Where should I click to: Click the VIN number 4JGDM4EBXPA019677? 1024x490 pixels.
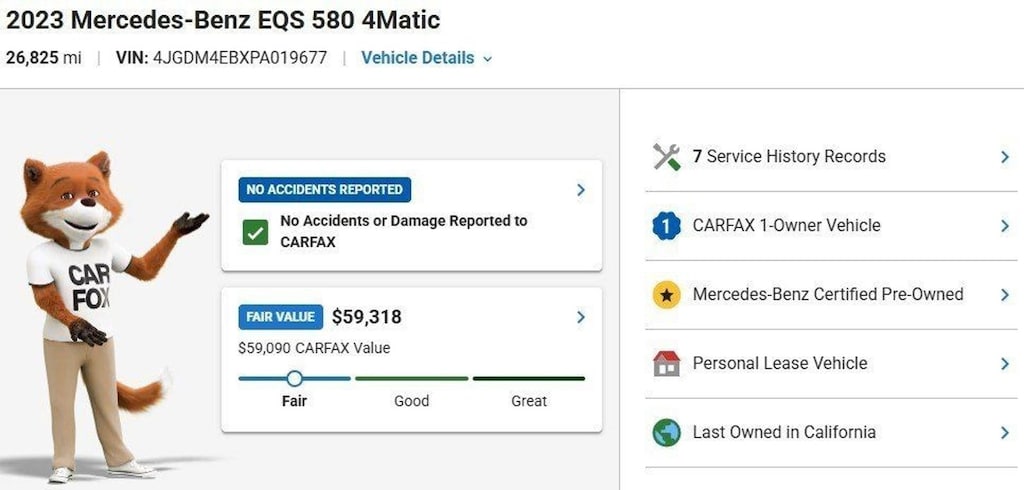click(x=240, y=58)
